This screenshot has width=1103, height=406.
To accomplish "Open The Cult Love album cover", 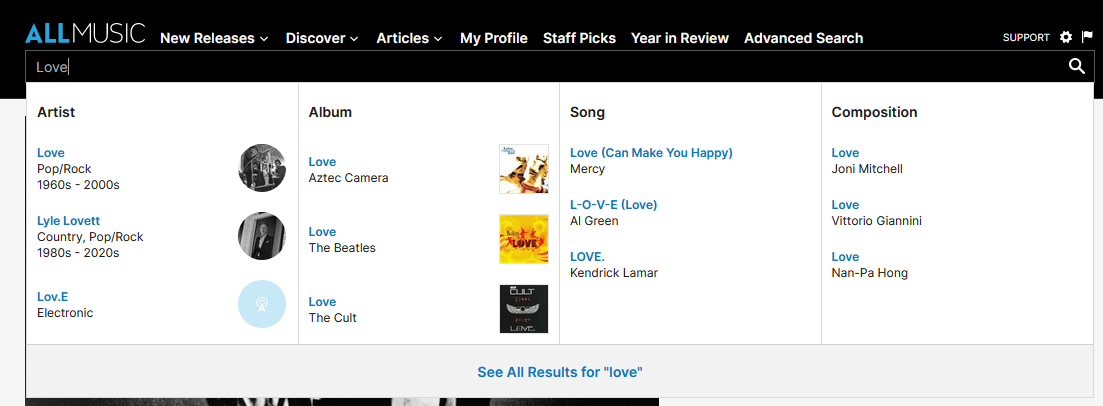I will [524, 309].
